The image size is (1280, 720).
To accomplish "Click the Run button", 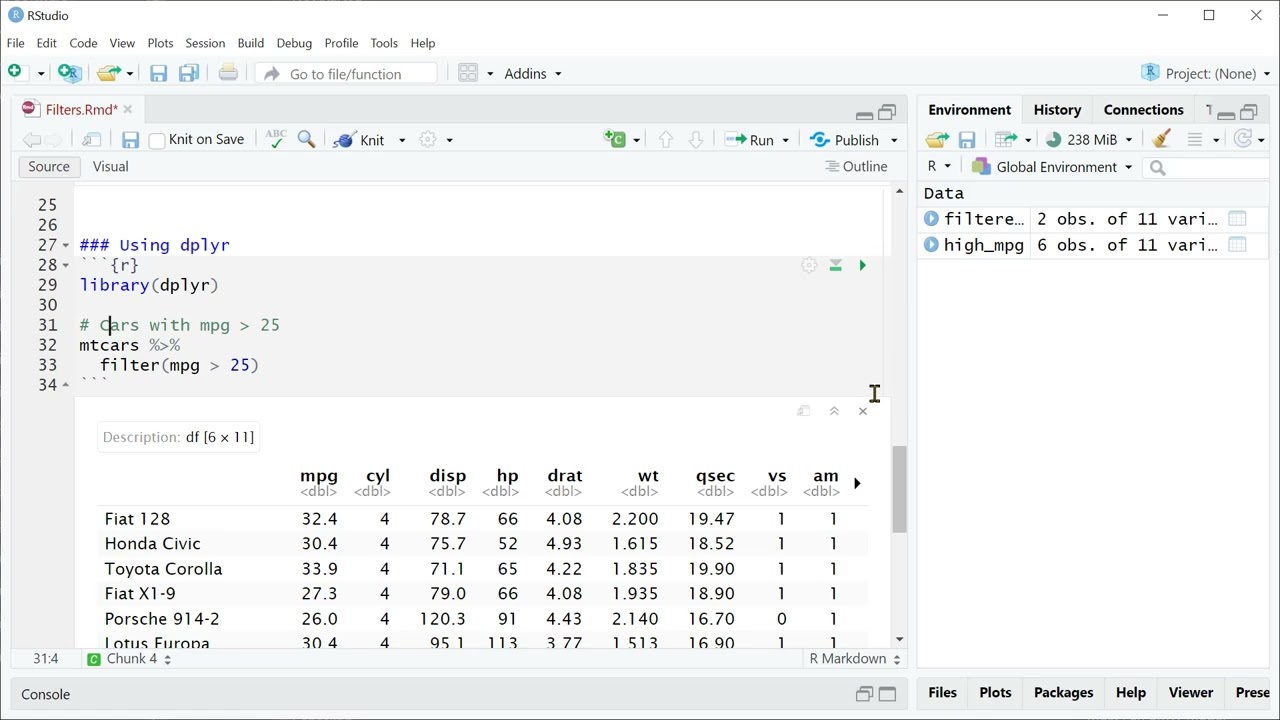I will point(751,140).
